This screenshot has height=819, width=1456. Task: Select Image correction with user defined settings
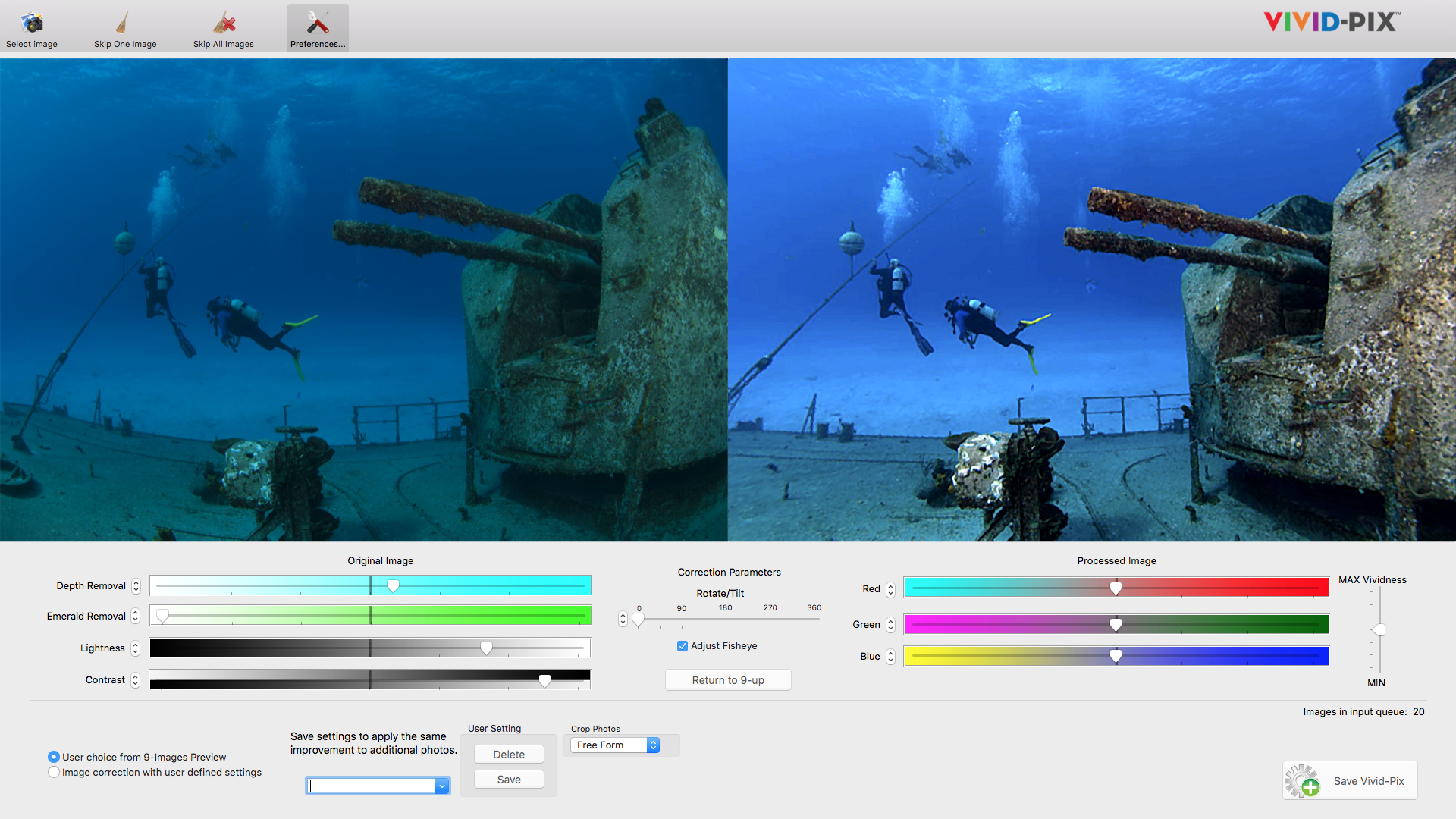pos(54,772)
